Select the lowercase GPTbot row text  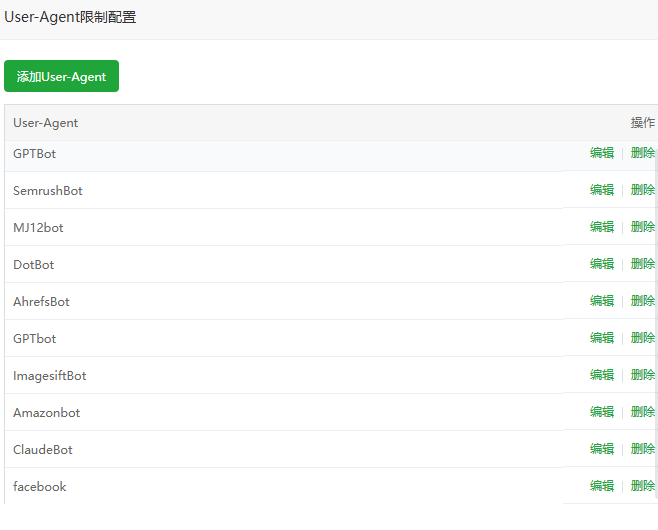click(34, 338)
